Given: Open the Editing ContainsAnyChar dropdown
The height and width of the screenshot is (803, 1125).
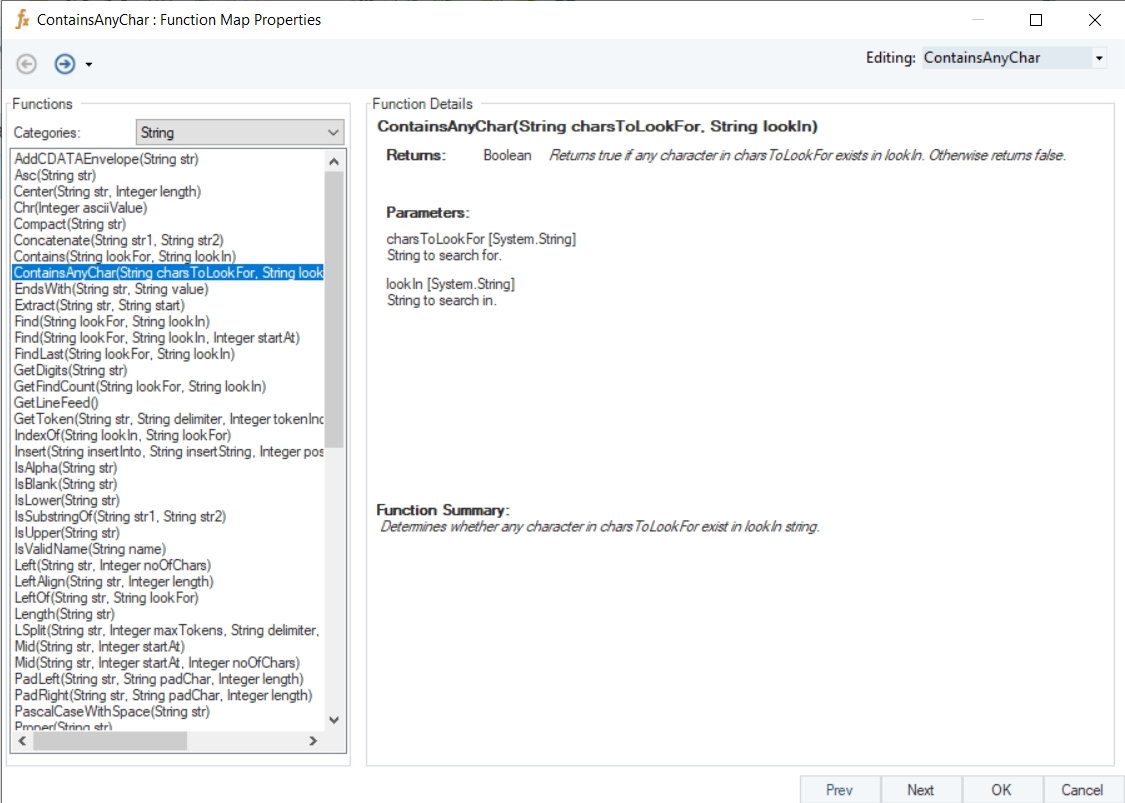Looking at the screenshot, I should coord(1099,58).
